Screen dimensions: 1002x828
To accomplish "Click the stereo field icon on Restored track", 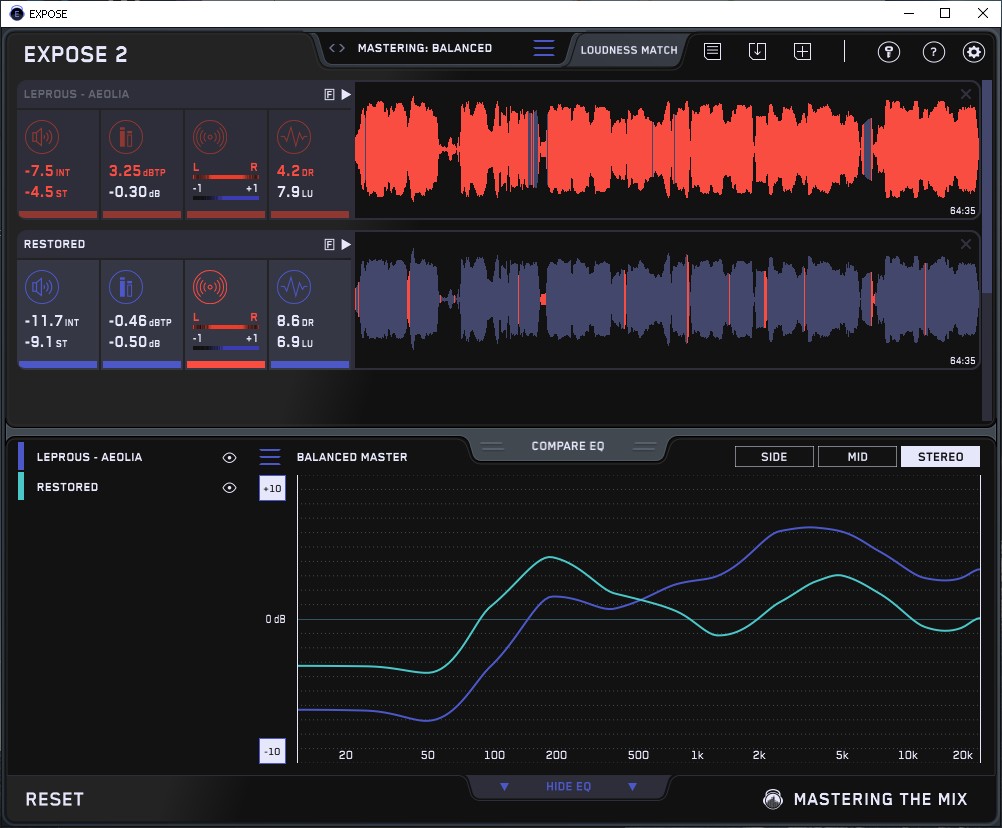I will click(210, 288).
